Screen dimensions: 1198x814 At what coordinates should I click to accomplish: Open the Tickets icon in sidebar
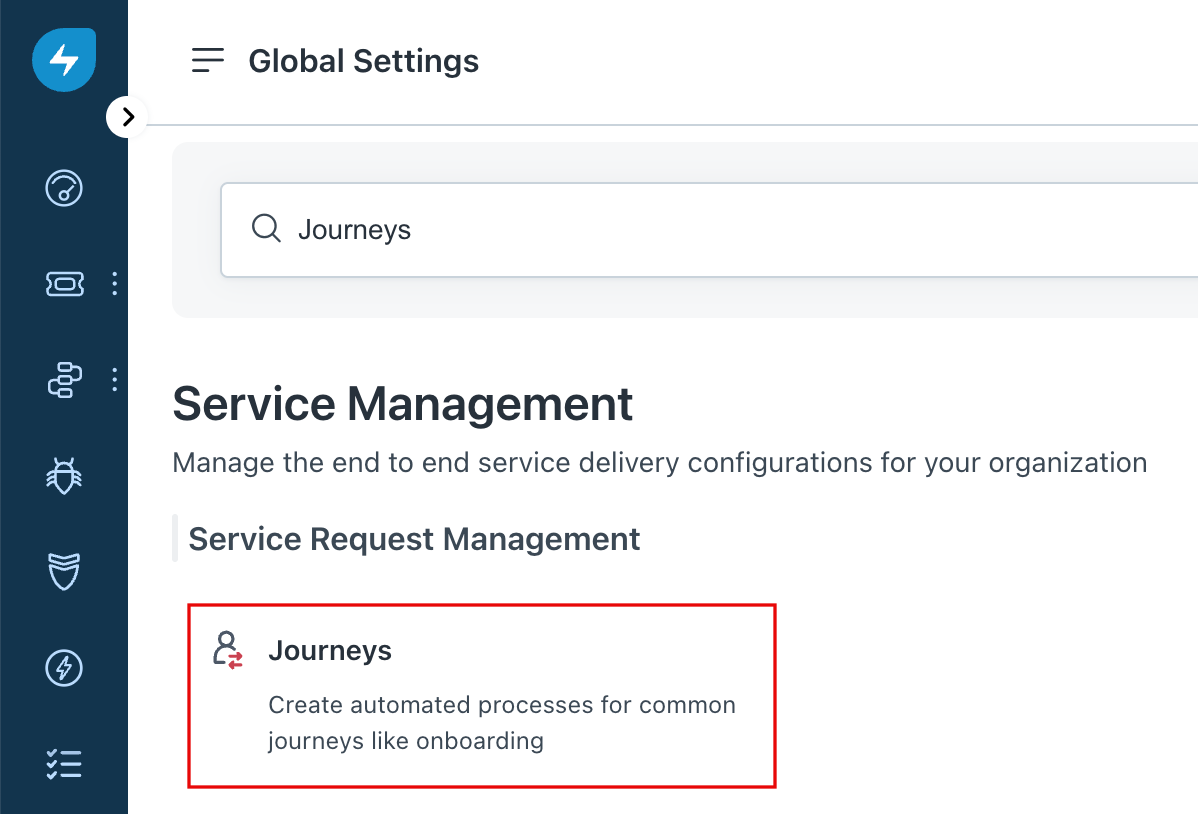tap(65, 284)
